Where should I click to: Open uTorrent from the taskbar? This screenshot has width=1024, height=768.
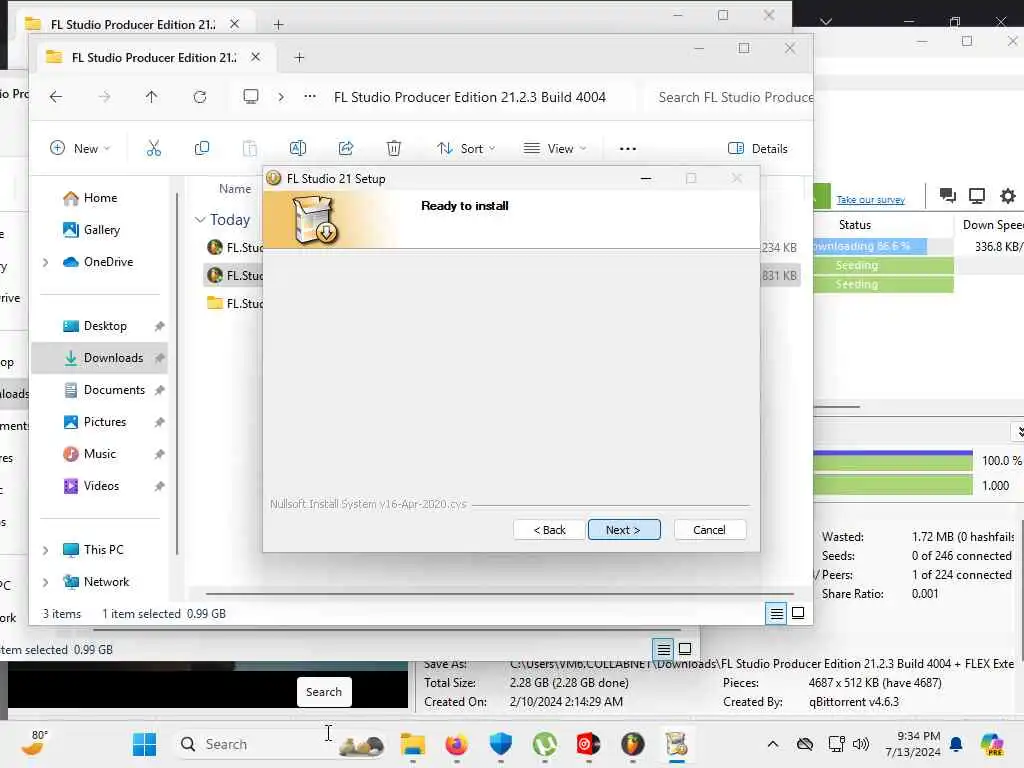[x=545, y=744]
